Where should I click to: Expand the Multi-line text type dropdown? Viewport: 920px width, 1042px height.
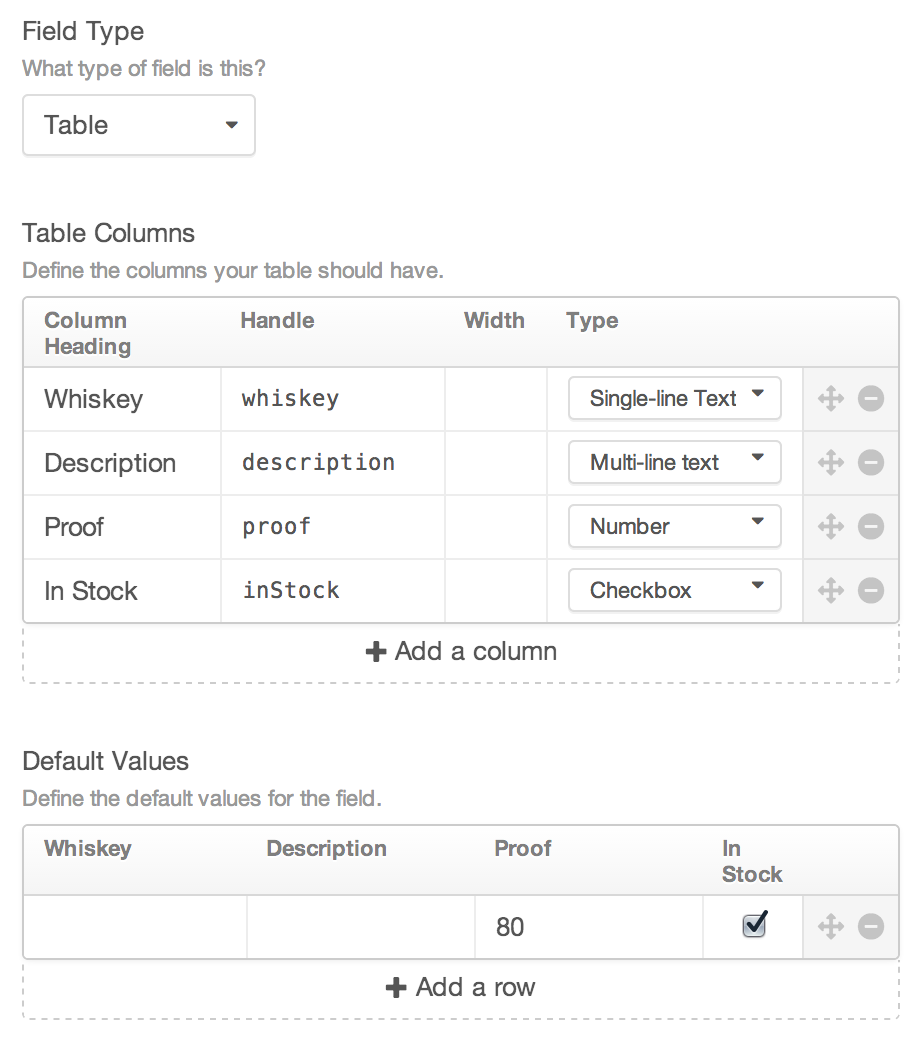(674, 462)
